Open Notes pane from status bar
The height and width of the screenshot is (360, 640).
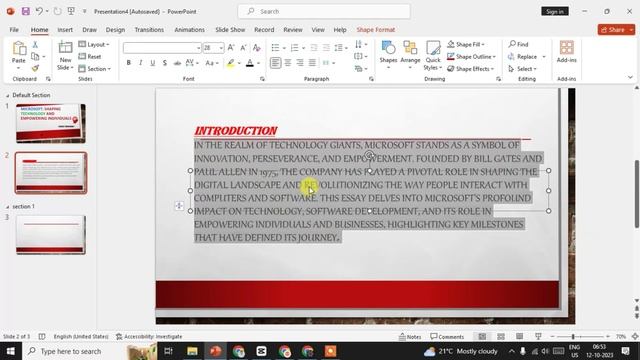(x=410, y=337)
